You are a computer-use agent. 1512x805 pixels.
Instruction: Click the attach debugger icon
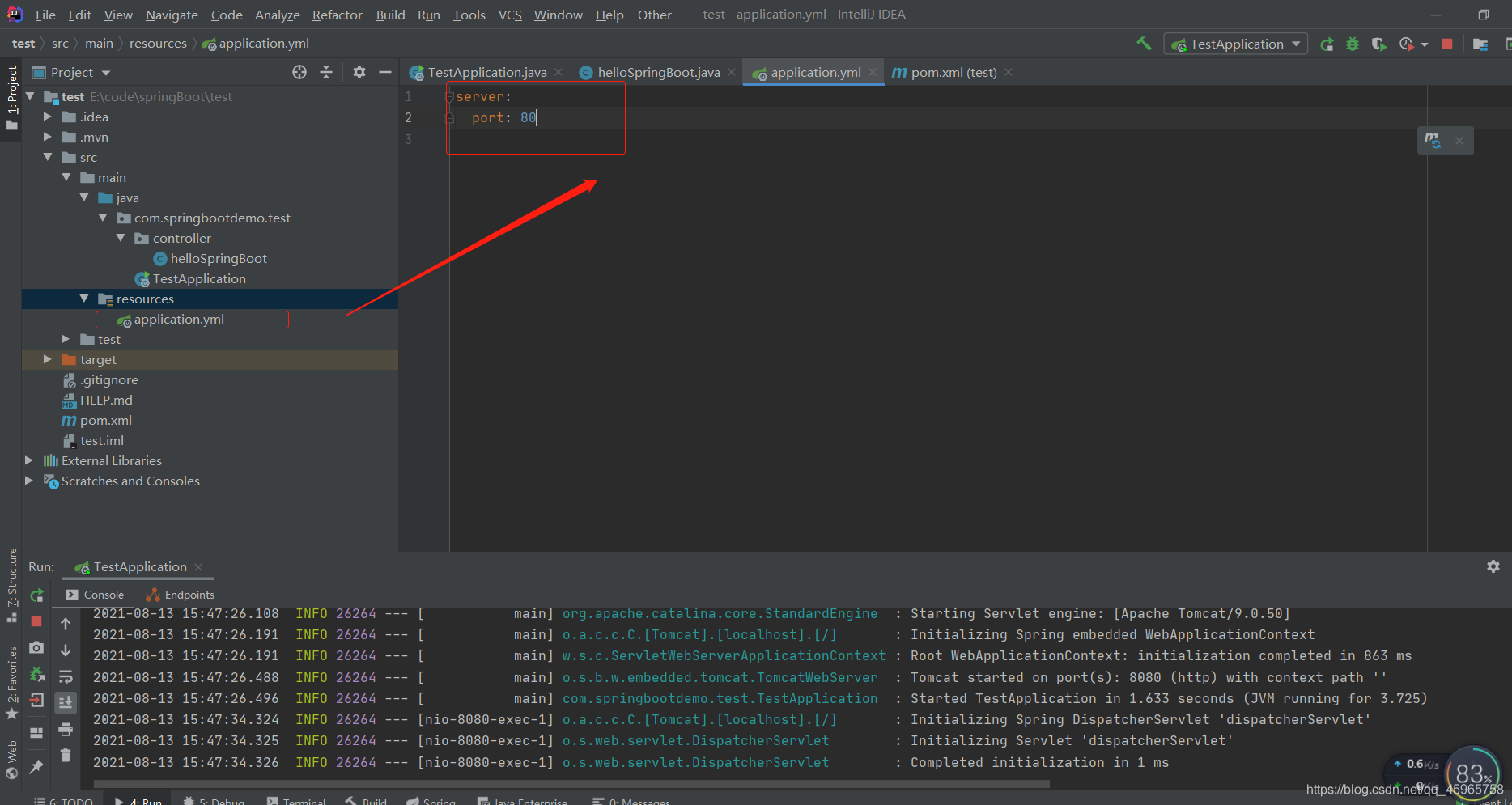(36, 674)
